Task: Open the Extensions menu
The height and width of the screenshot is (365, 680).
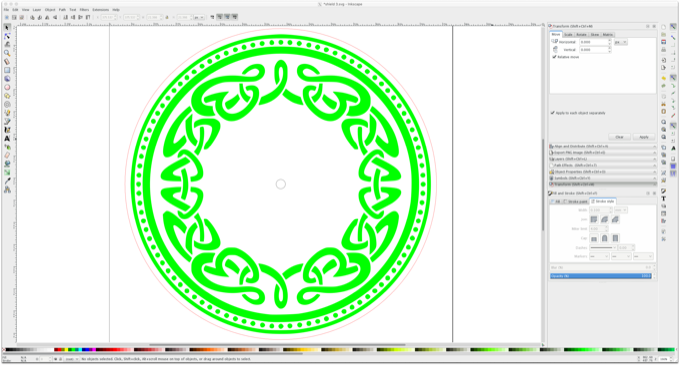Action: point(101,10)
